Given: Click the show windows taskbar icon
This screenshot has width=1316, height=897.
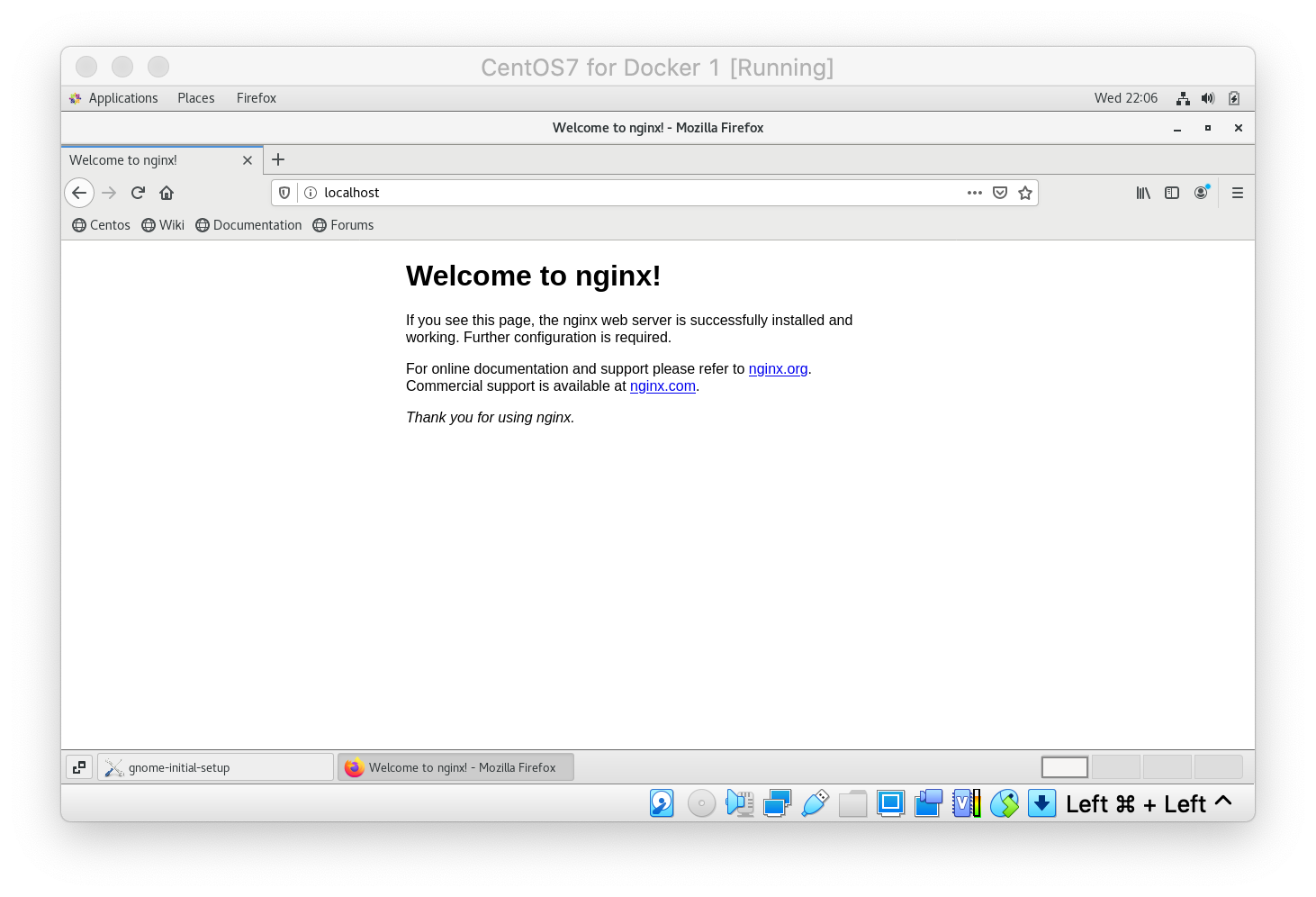Looking at the screenshot, I should [x=79, y=767].
